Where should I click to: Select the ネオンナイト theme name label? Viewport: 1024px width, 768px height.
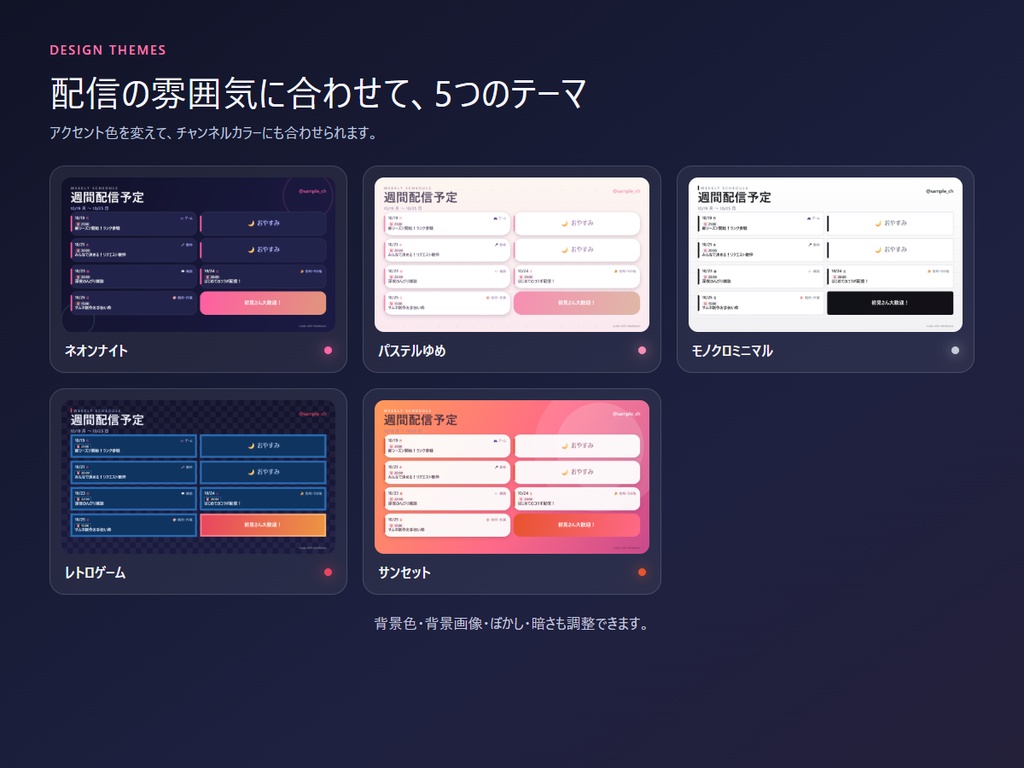(96, 351)
